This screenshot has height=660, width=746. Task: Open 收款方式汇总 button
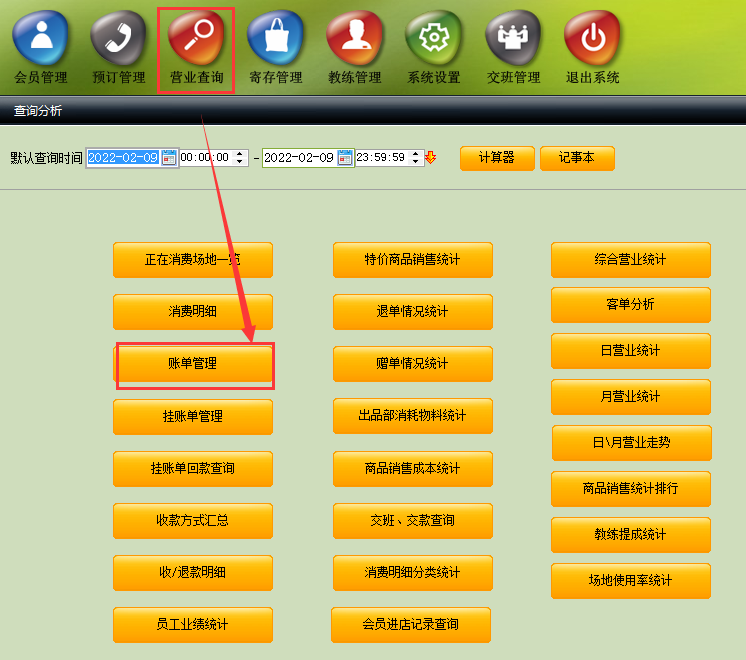coord(193,521)
